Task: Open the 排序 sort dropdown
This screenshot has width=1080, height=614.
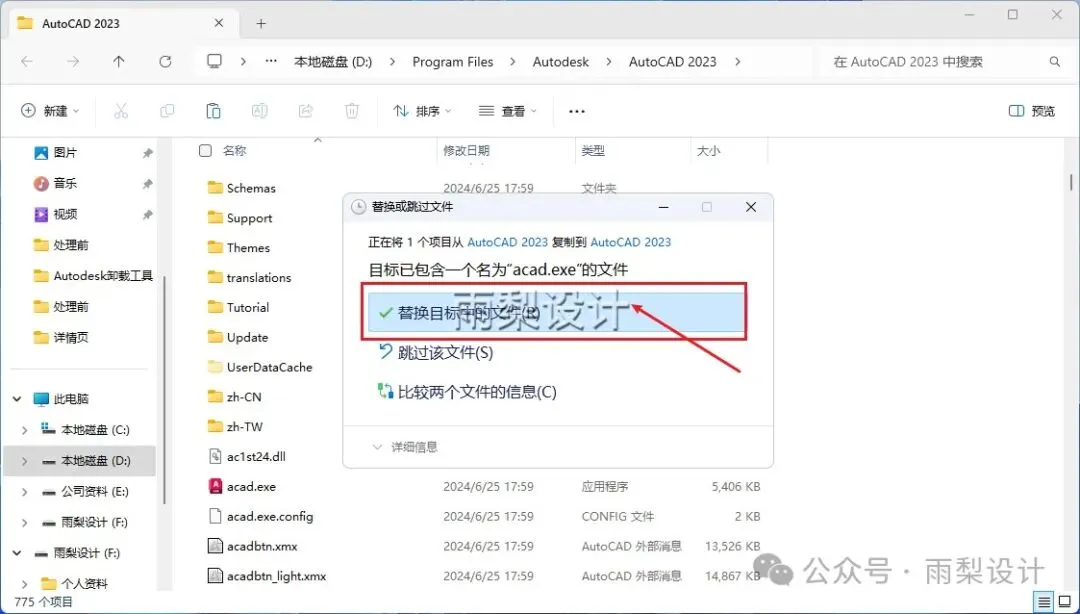Action: (422, 111)
